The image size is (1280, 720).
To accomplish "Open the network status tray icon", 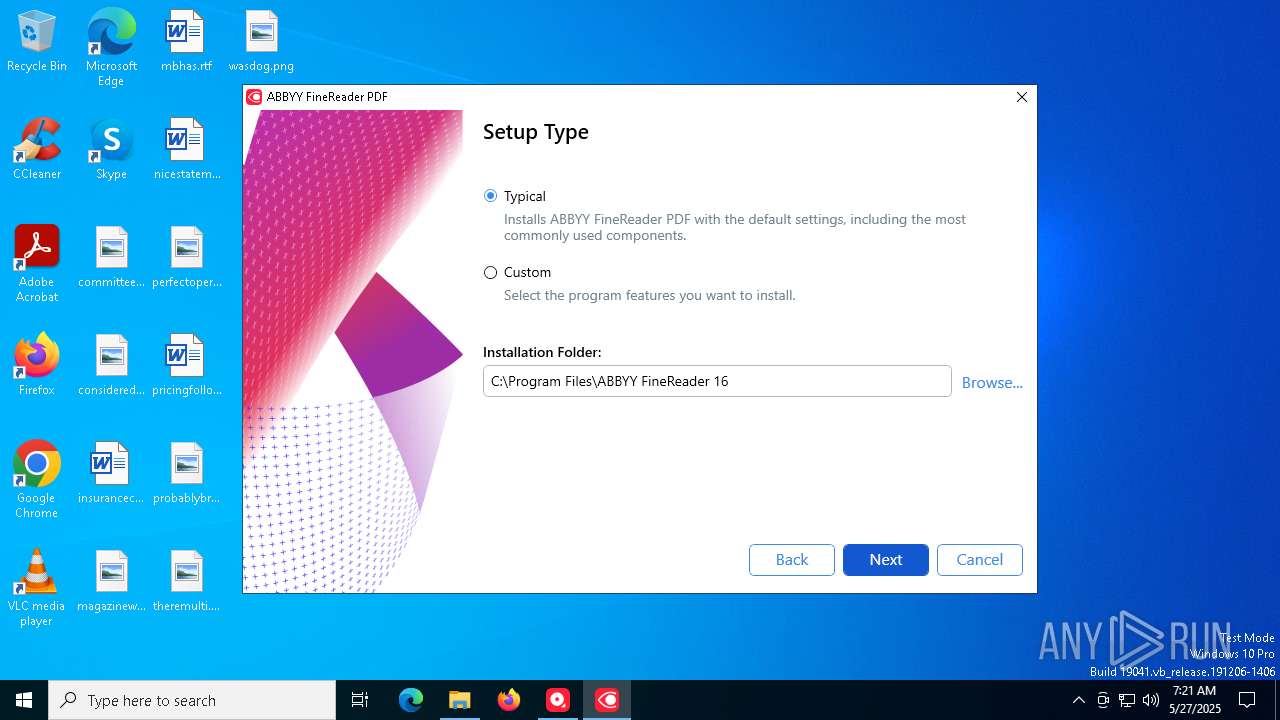I will (1127, 700).
